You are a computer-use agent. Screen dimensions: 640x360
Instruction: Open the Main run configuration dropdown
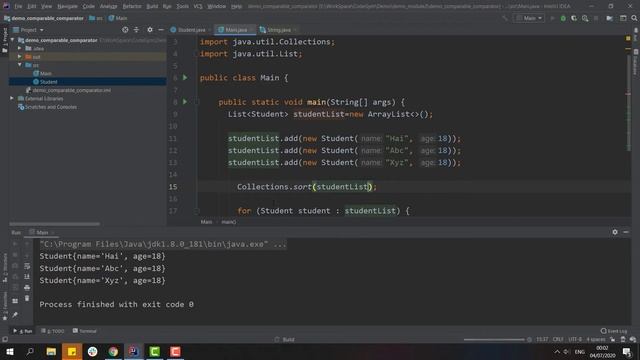529,18
